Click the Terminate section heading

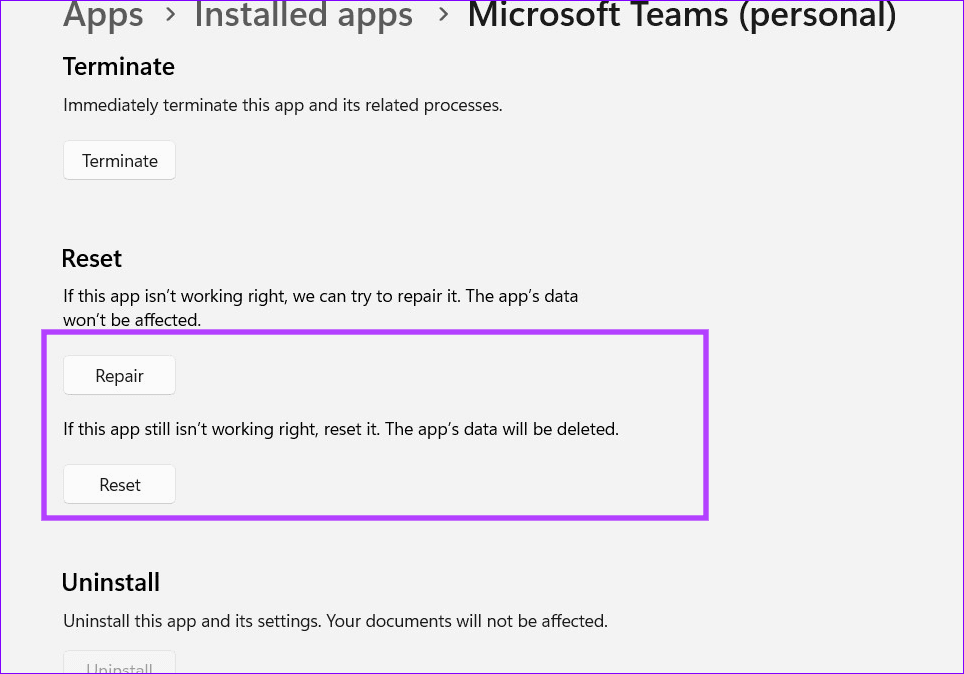tap(118, 66)
